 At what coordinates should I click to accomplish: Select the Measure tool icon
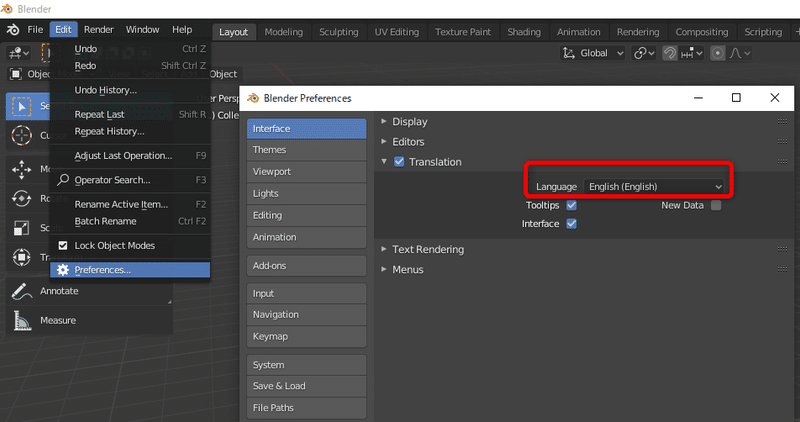click(x=21, y=320)
